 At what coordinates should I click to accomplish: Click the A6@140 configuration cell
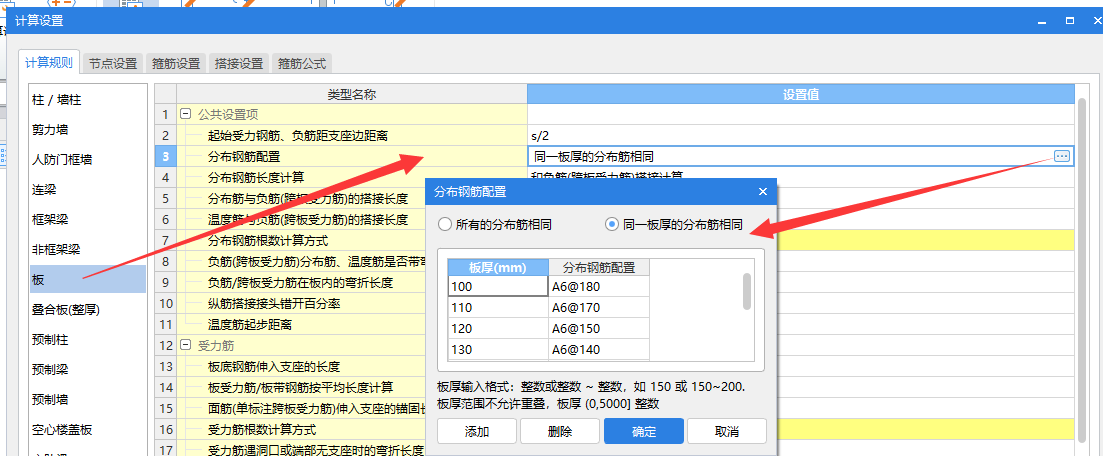(599, 350)
